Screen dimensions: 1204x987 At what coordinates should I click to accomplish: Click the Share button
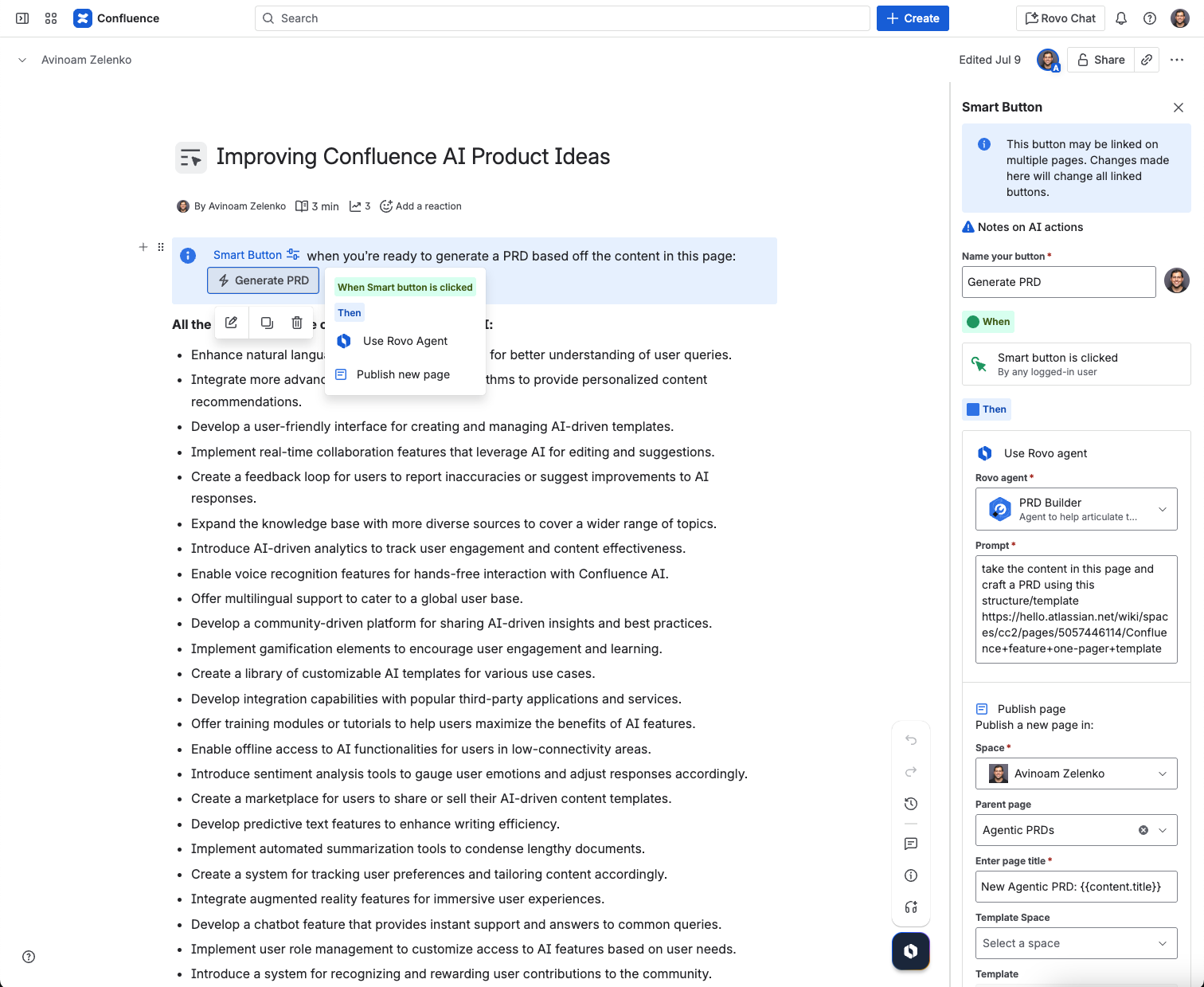coord(1101,60)
